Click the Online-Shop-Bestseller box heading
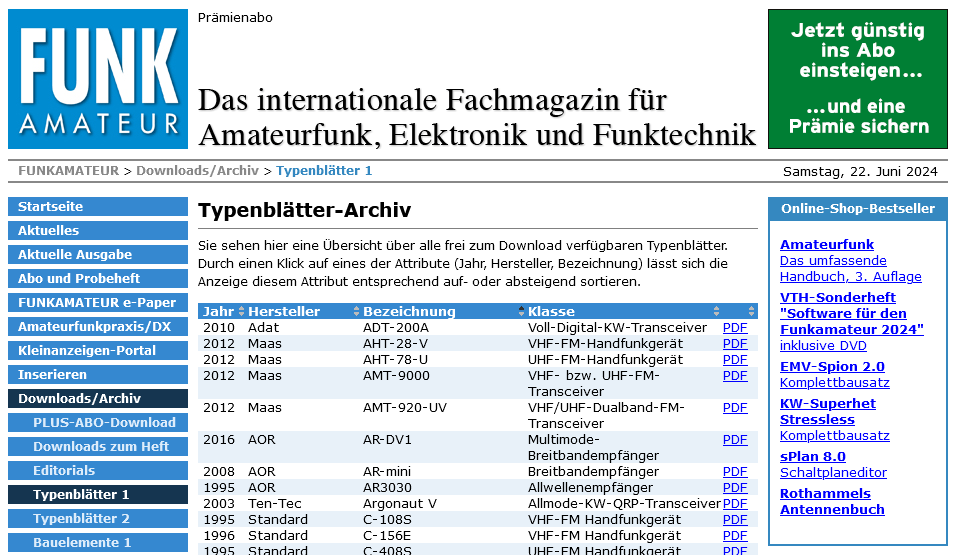The height and width of the screenshot is (555, 957). (x=858, y=209)
